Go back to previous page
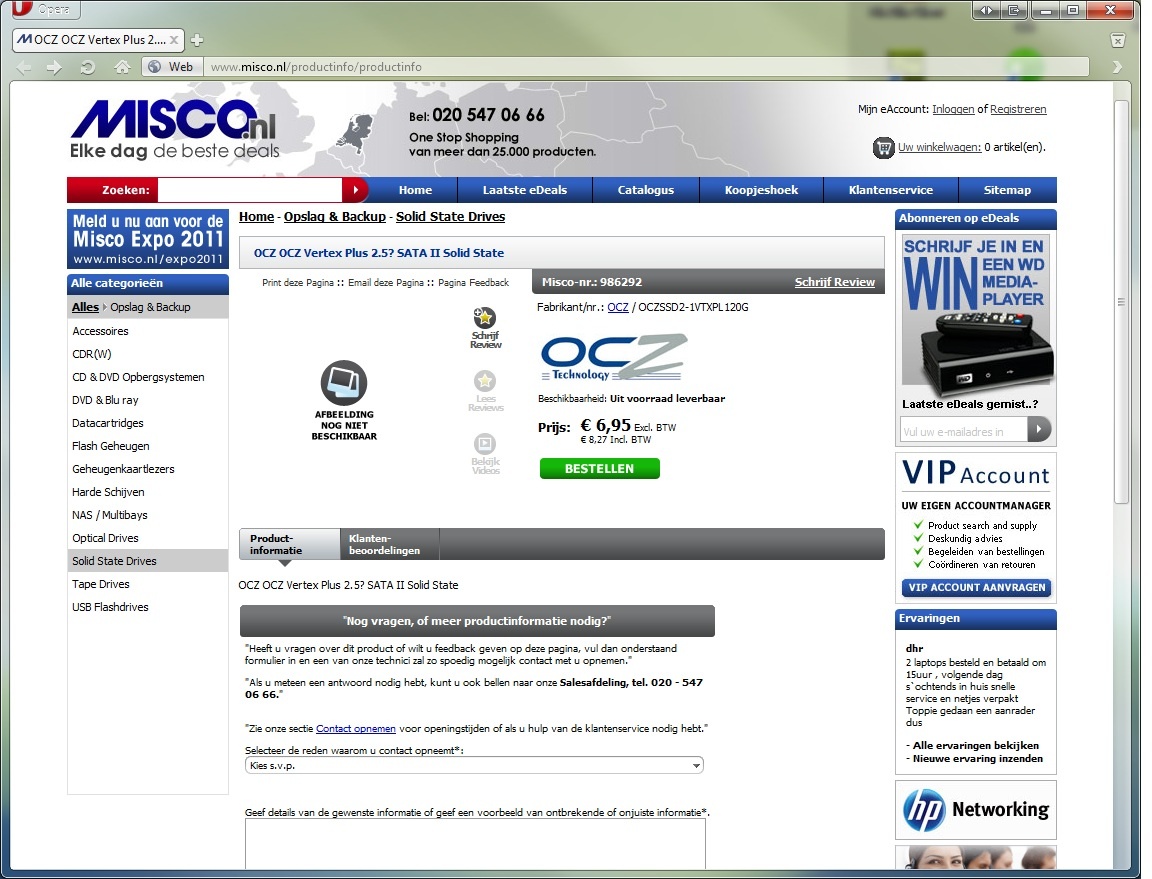The height and width of the screenshot is (879, 1152). [24, 67]
